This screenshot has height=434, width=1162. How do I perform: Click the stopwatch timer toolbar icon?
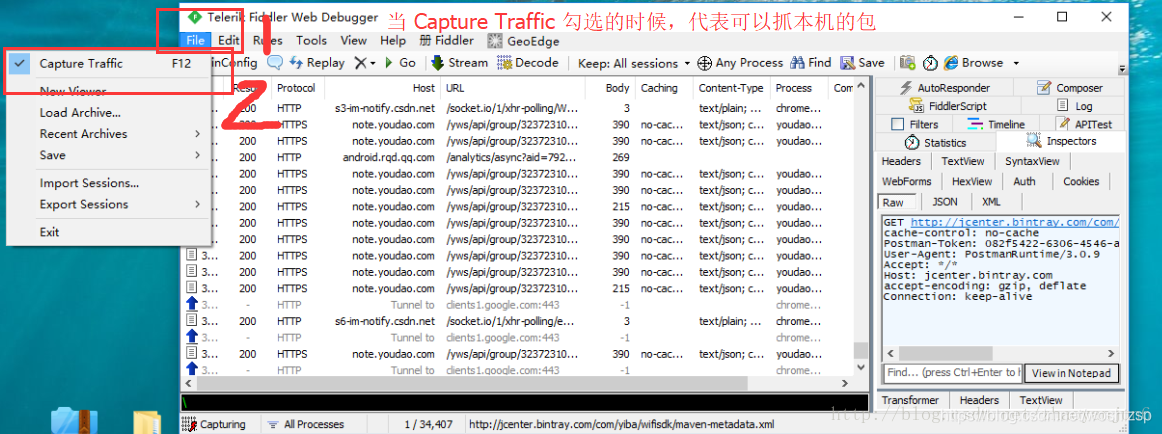[x=930, y=63]
